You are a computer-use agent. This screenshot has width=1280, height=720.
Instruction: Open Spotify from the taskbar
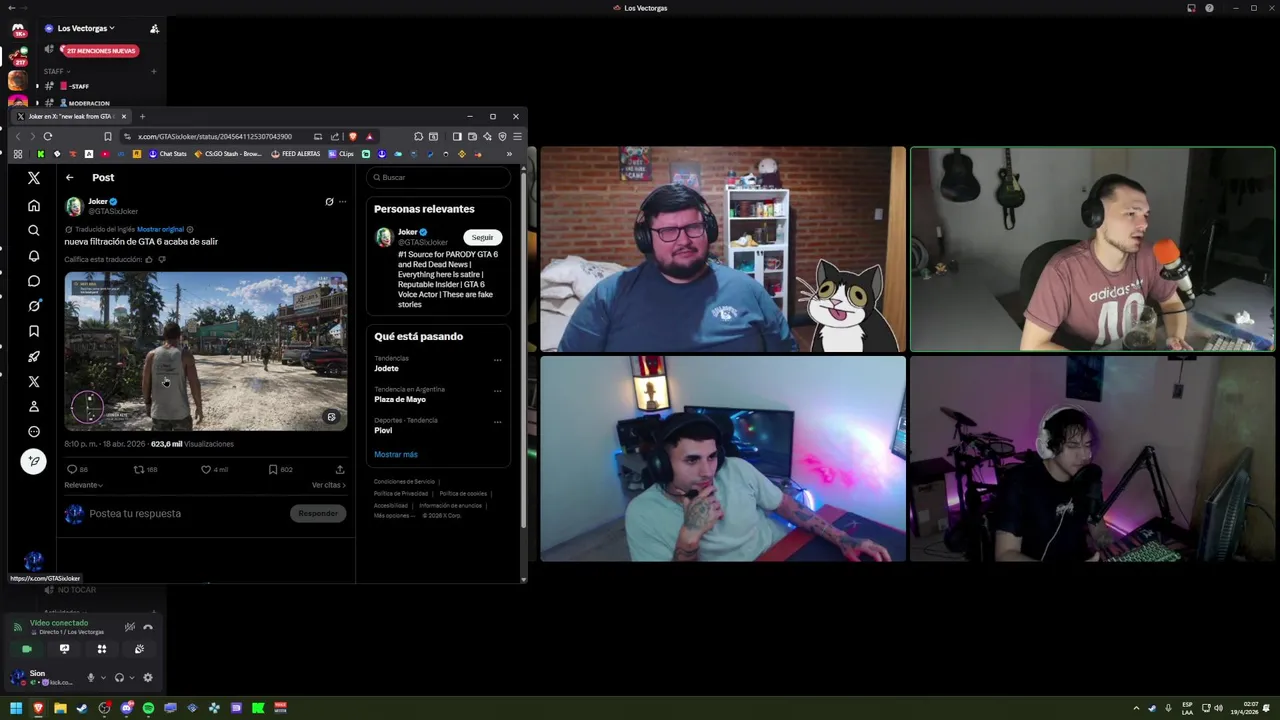pyautogui.click(x=148, y=708)
